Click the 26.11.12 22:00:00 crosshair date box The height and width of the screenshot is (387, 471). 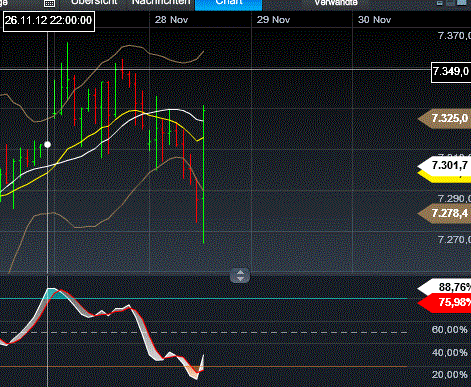49,21
